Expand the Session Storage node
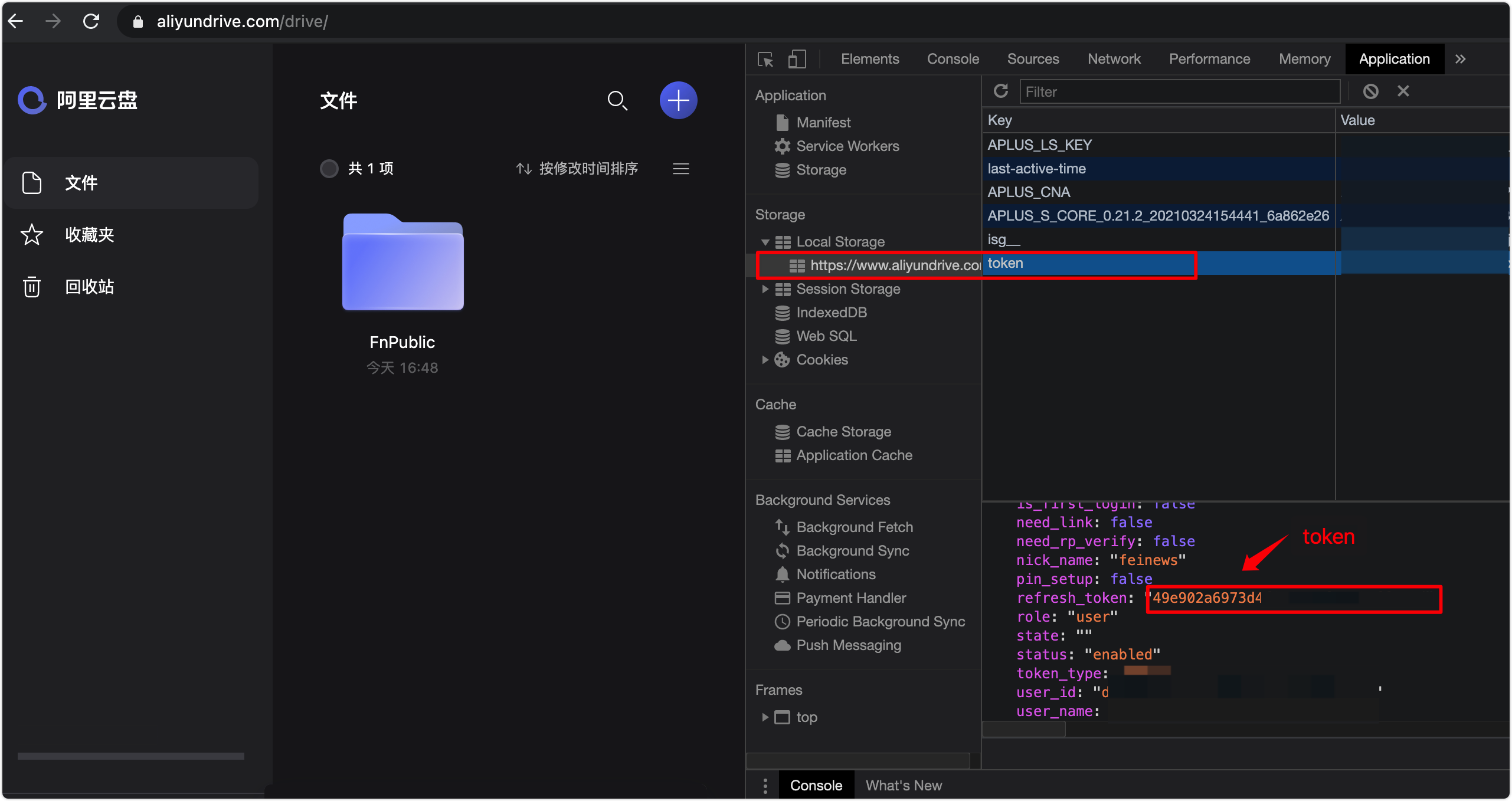Screen dimensions: 1512x801 coord(765,289)
